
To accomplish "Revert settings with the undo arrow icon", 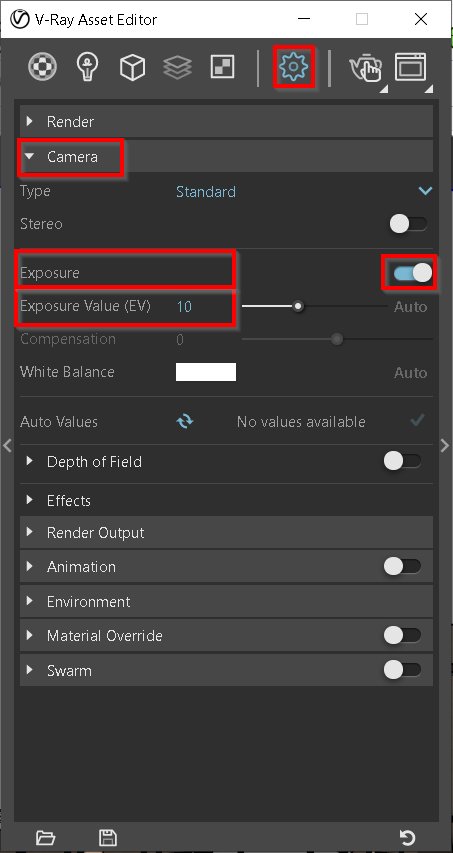I will 407,837.
